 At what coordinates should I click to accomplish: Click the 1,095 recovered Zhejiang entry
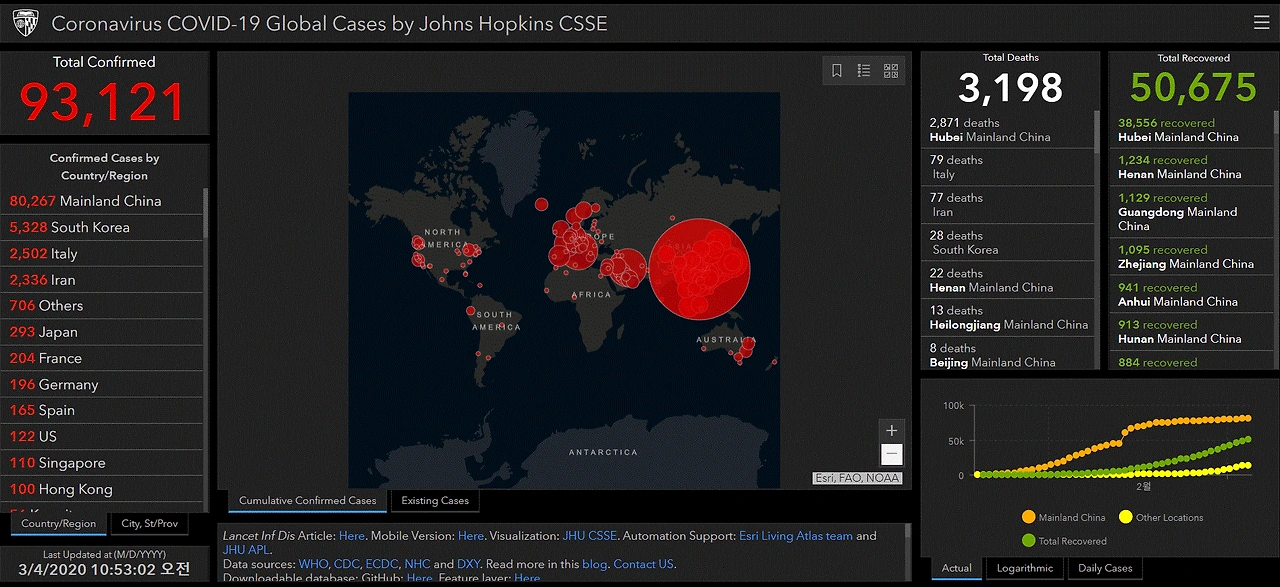point(1190,257)
